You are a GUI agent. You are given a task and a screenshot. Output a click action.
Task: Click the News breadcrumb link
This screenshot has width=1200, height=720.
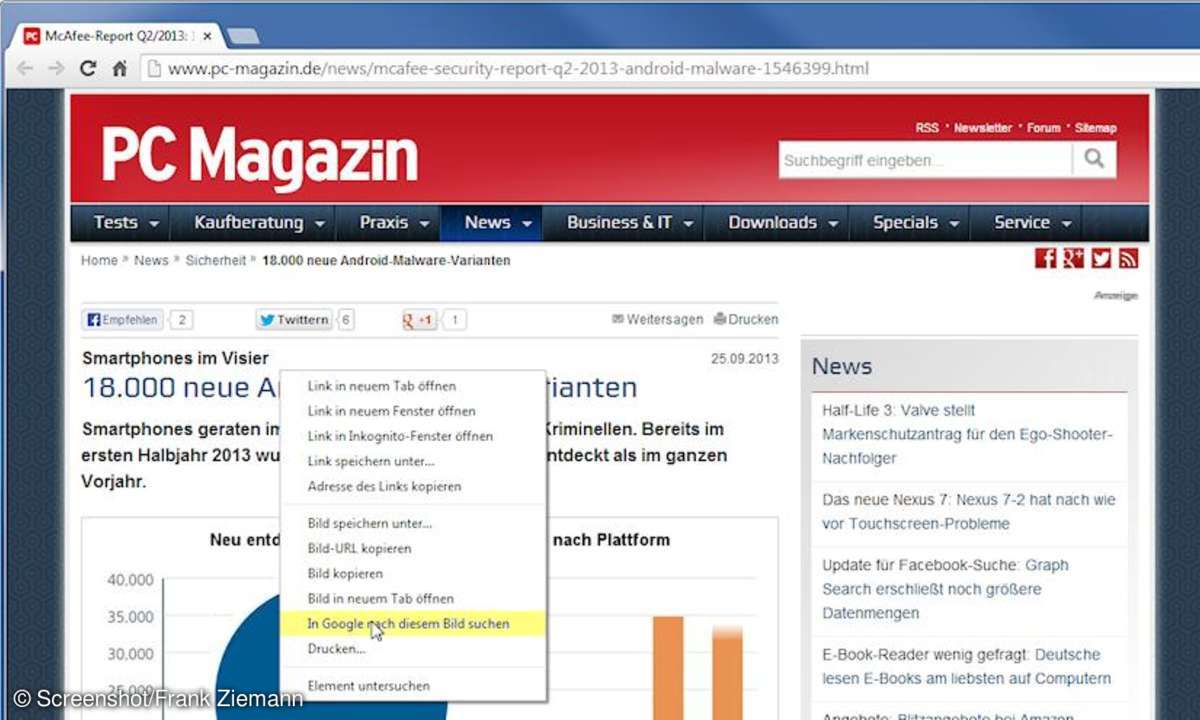pos(151,260)
